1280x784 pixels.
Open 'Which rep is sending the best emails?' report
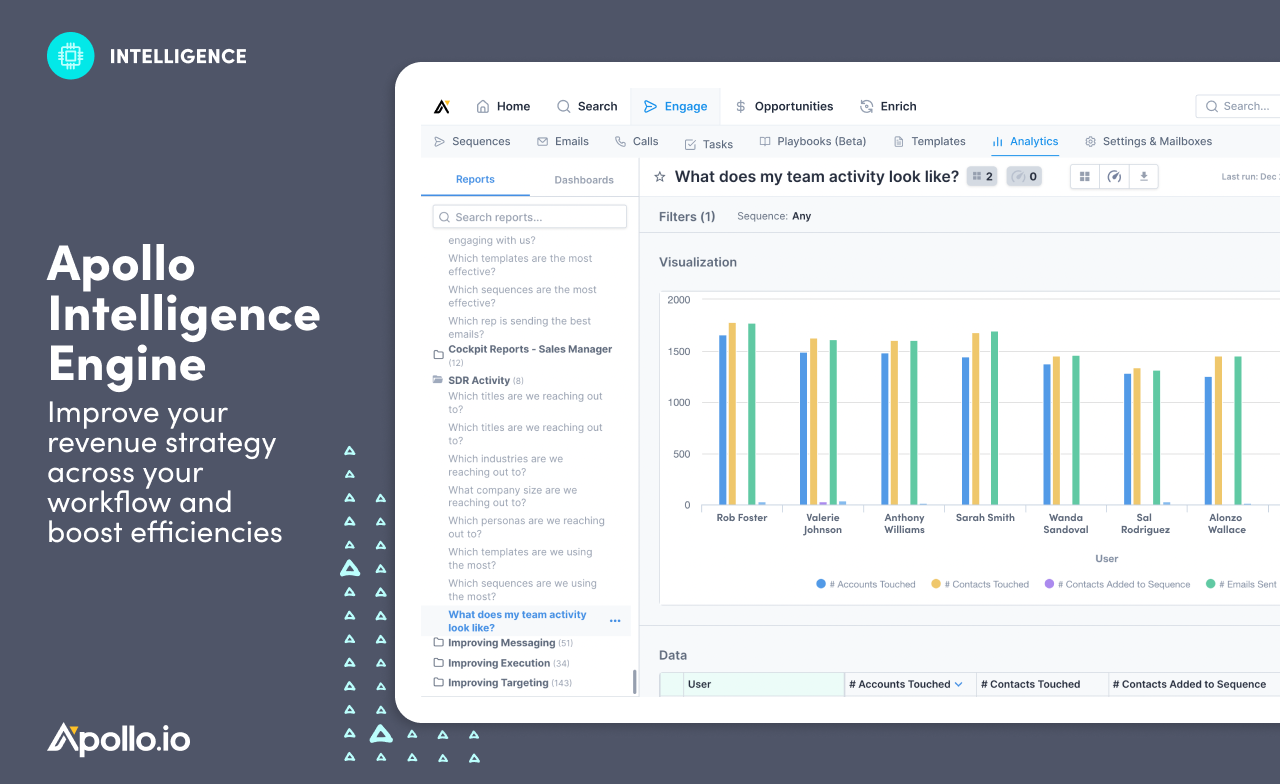coord(519,328)
